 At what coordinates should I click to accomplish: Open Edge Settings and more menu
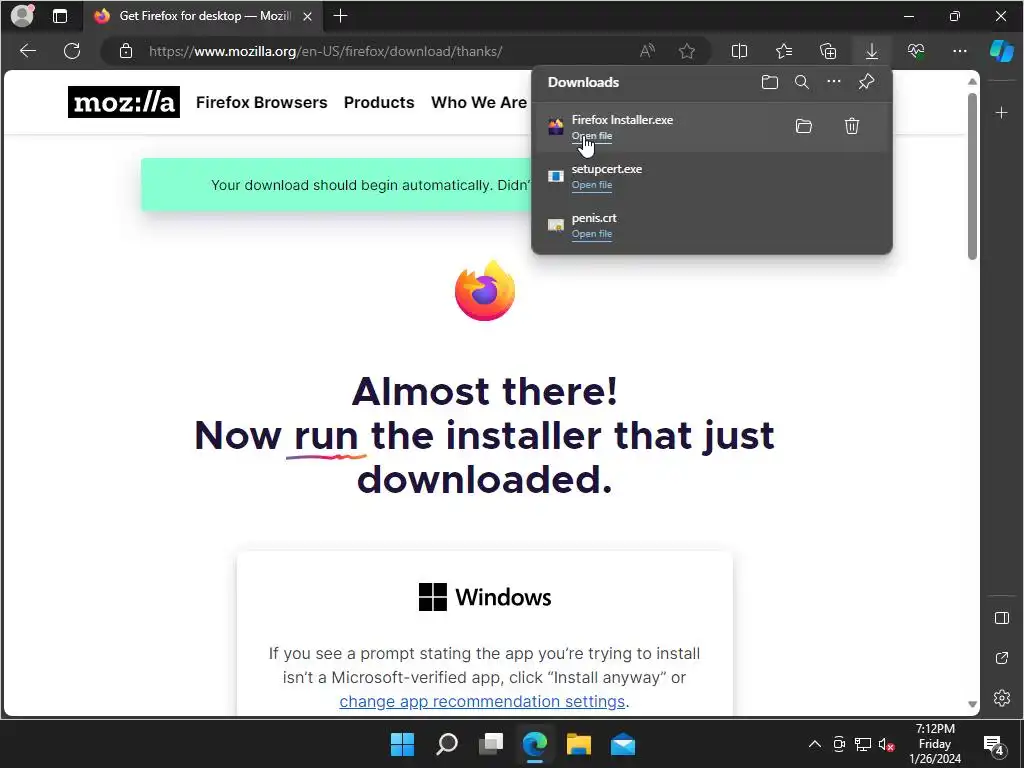[x=959, y=51]
